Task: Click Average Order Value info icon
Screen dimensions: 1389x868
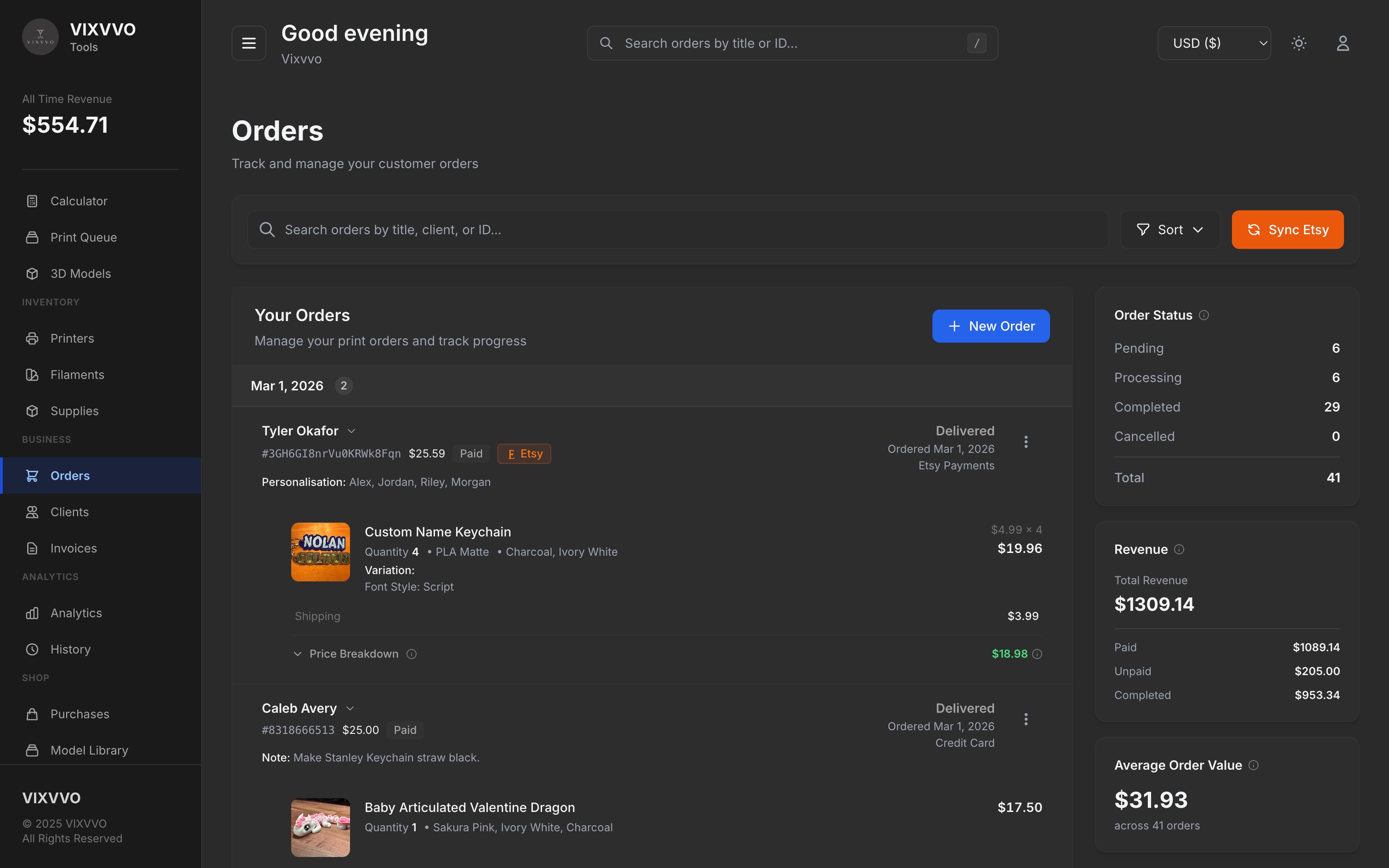Action: [1253, 765]
